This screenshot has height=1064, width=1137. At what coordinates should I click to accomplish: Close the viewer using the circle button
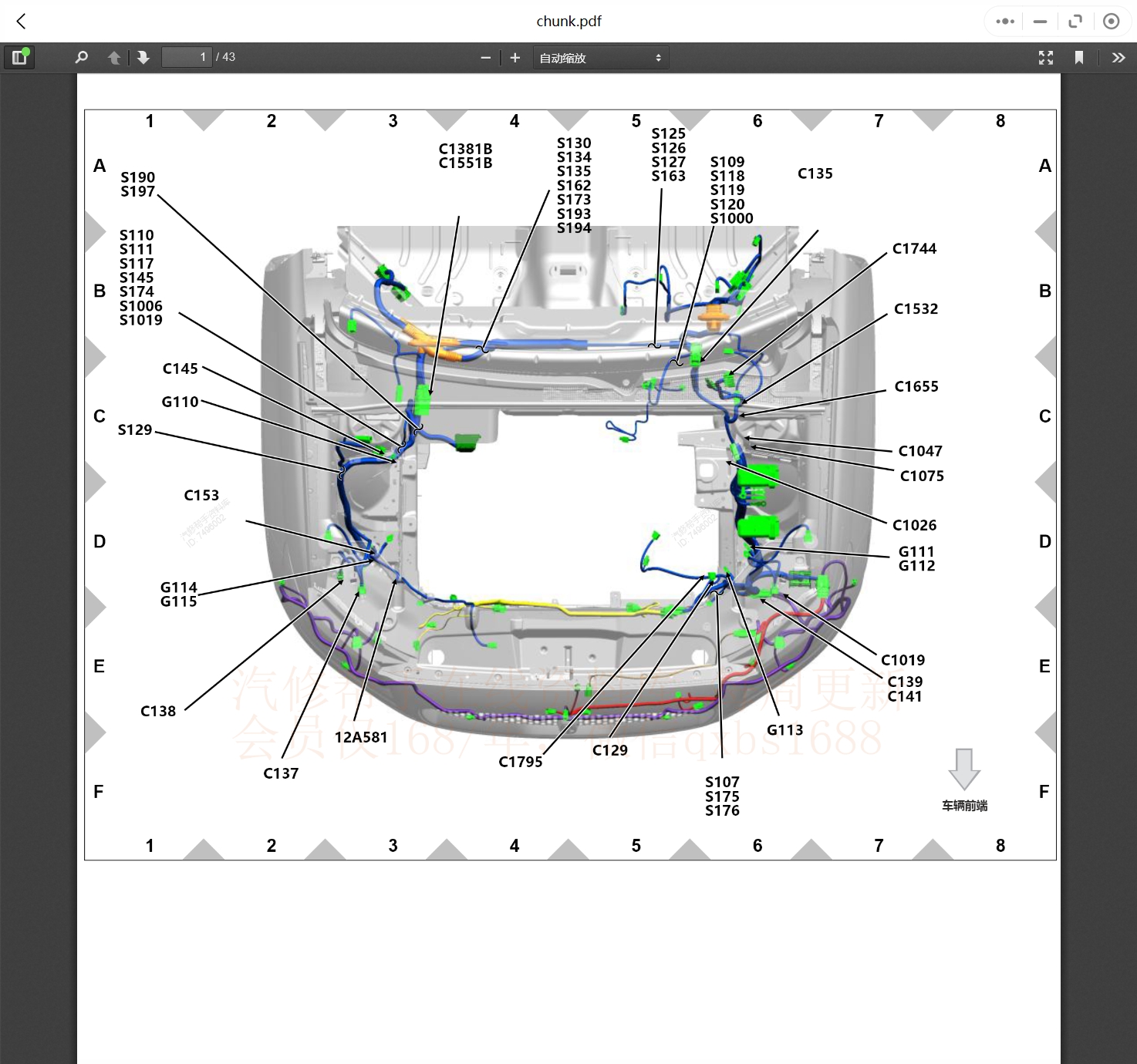1111,22
